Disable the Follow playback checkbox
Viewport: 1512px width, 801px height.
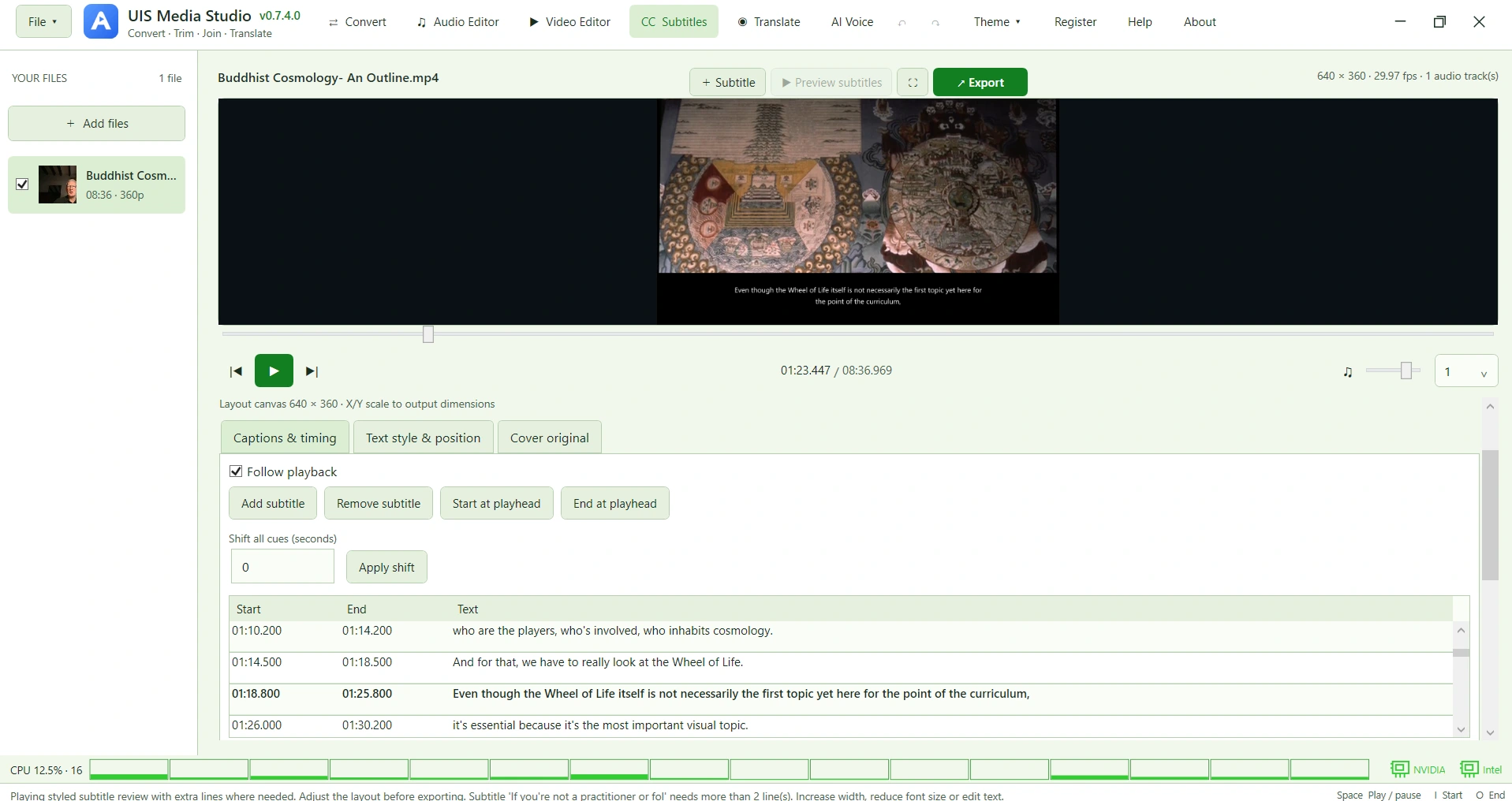(236, 471)
